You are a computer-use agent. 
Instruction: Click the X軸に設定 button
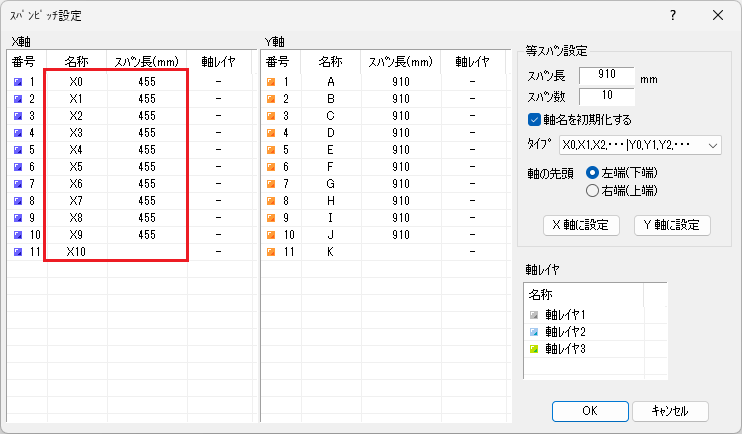(580, 225)
